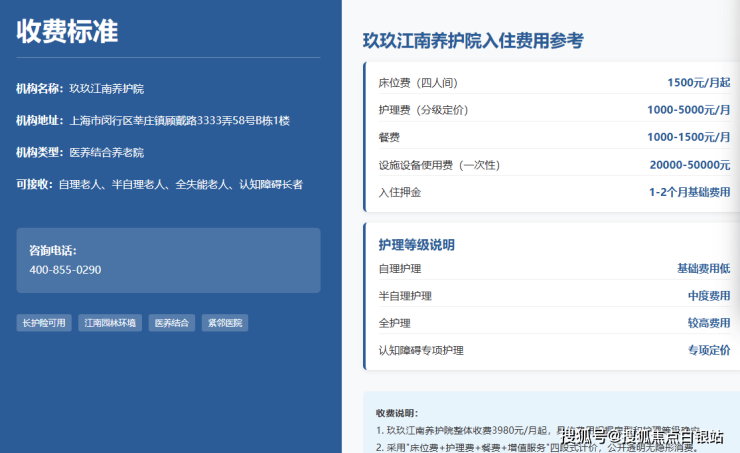Viewport: 740px width, 453px height.
Task: Click the 收费说明 heading
Action: (x=397, y=413)
